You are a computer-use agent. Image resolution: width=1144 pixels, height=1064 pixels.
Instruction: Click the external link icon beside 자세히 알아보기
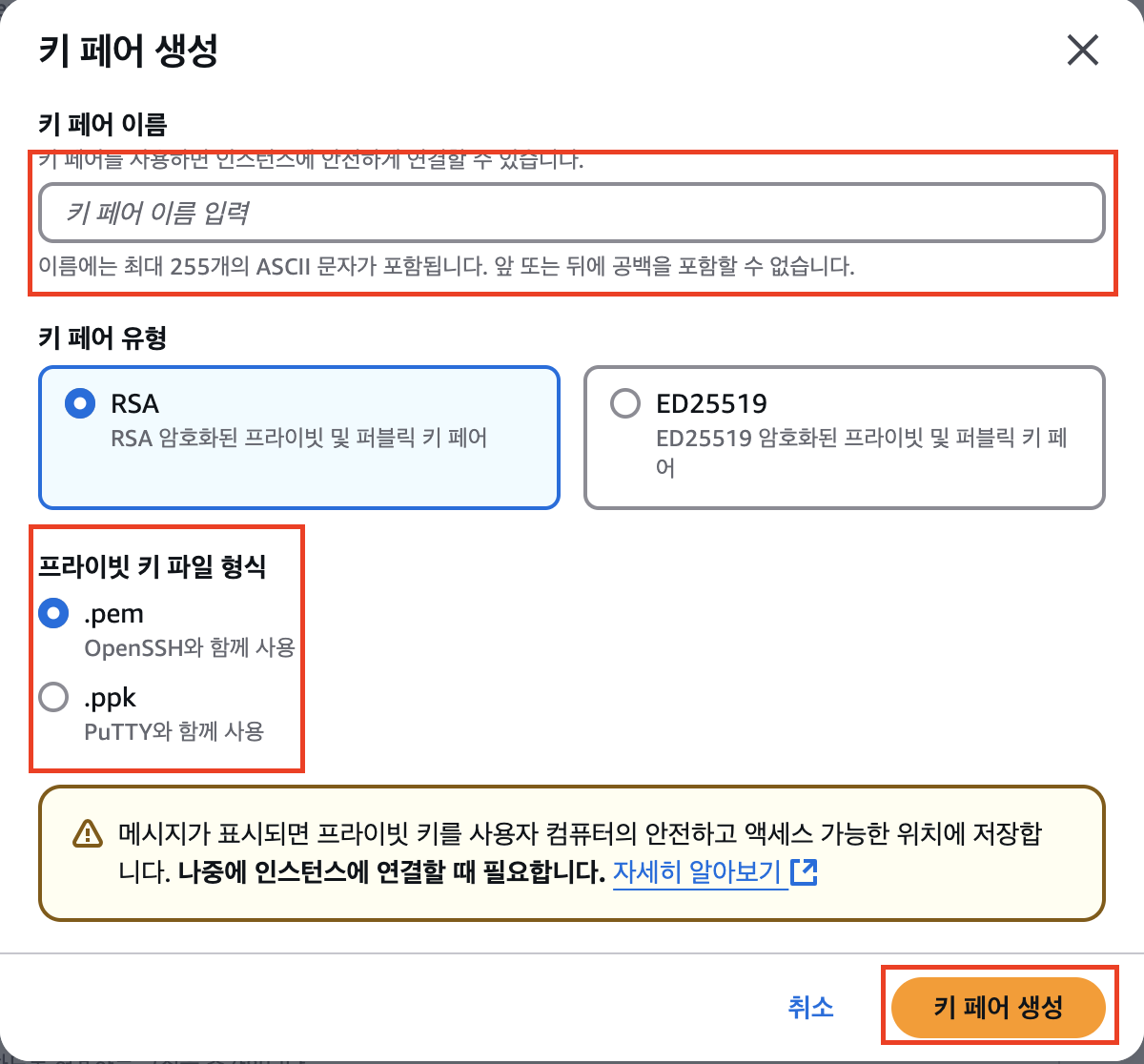(x=805, y=871)
